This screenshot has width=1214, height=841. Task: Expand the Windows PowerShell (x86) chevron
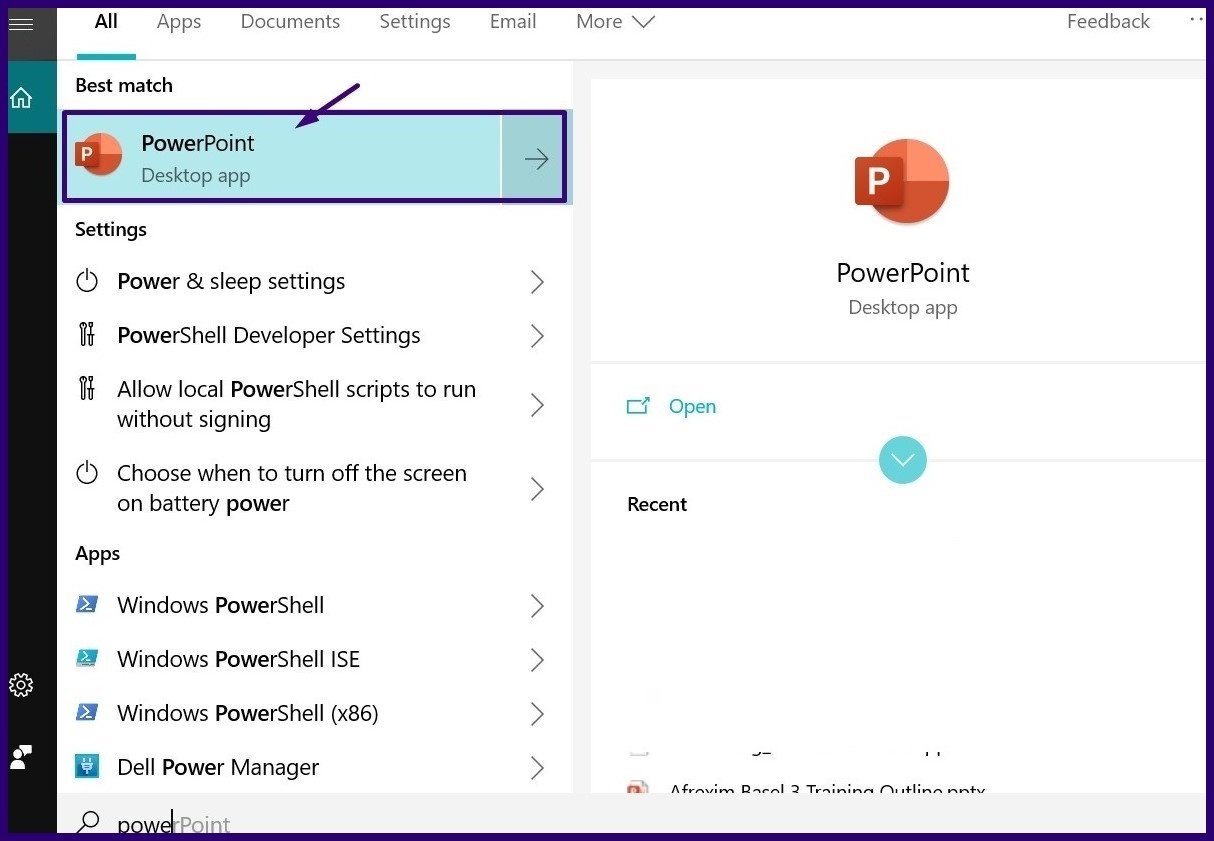537,714
